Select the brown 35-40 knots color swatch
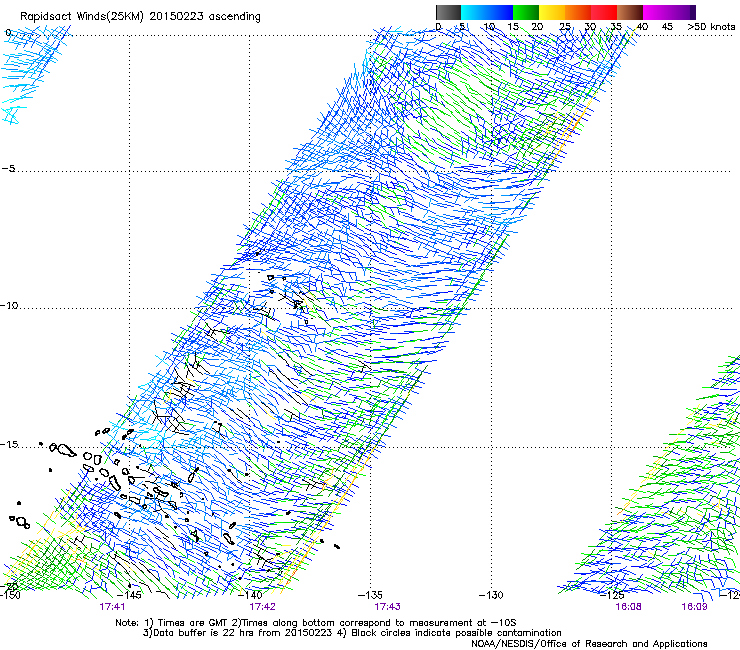This screenshot has height=650, width=740. pos(630,12)
